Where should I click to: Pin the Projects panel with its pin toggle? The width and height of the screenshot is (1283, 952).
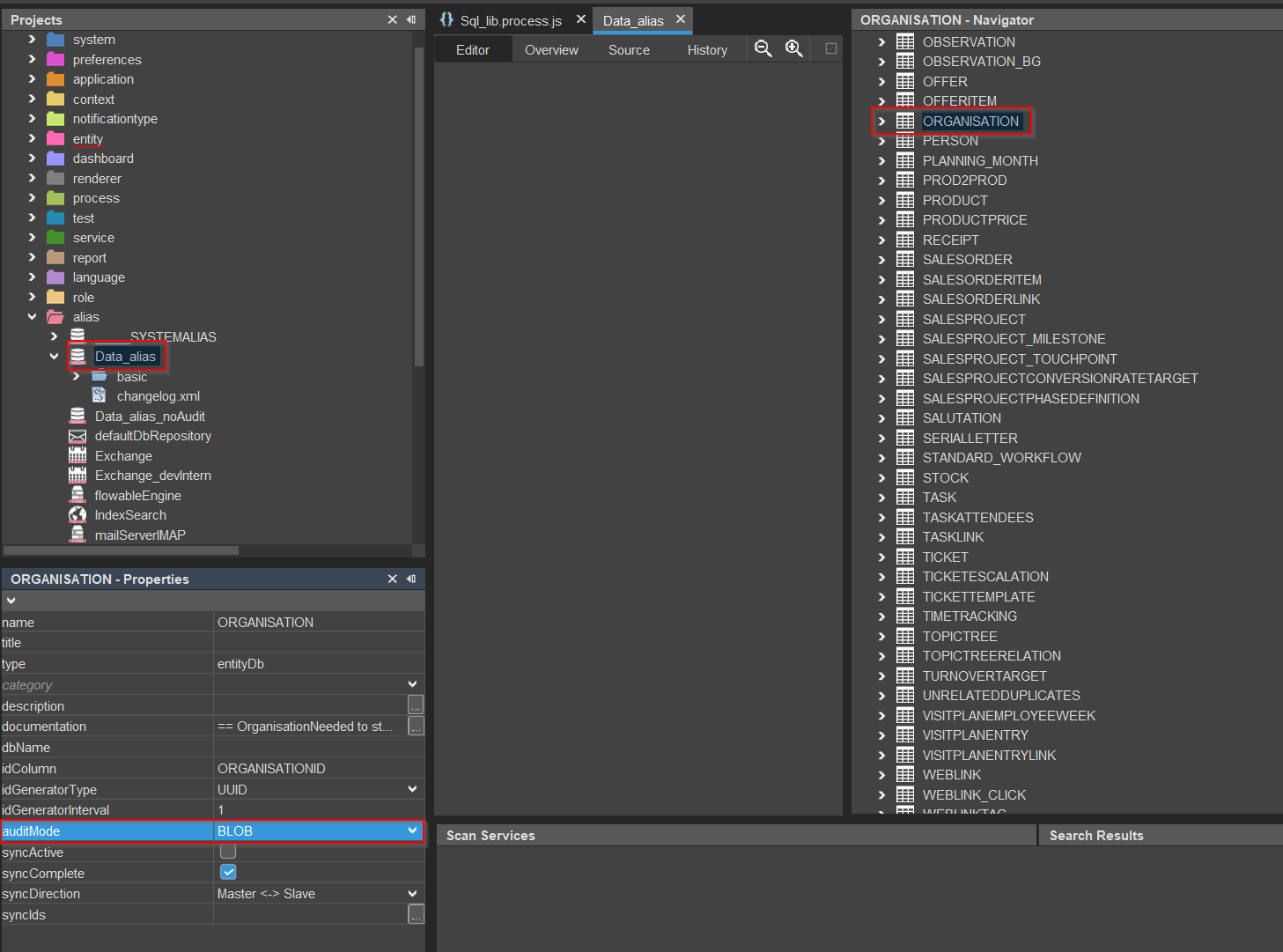click(410, 18)
